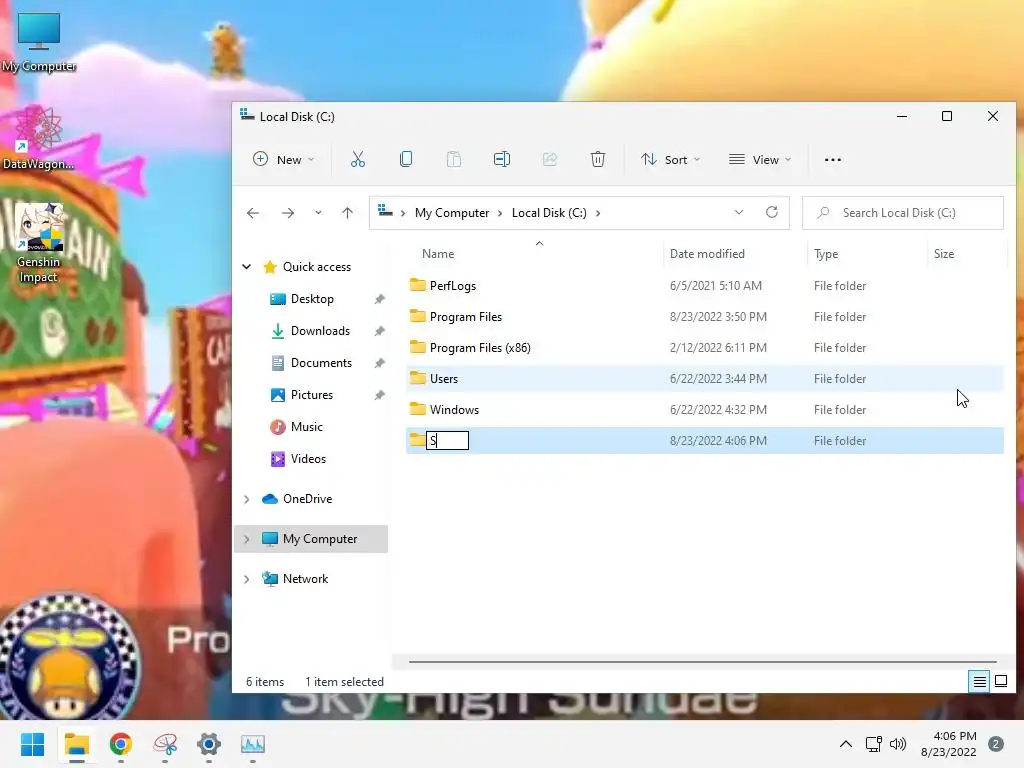Select Desktop in Quick access
The image size is (1024, 768).
pos(312,298)
